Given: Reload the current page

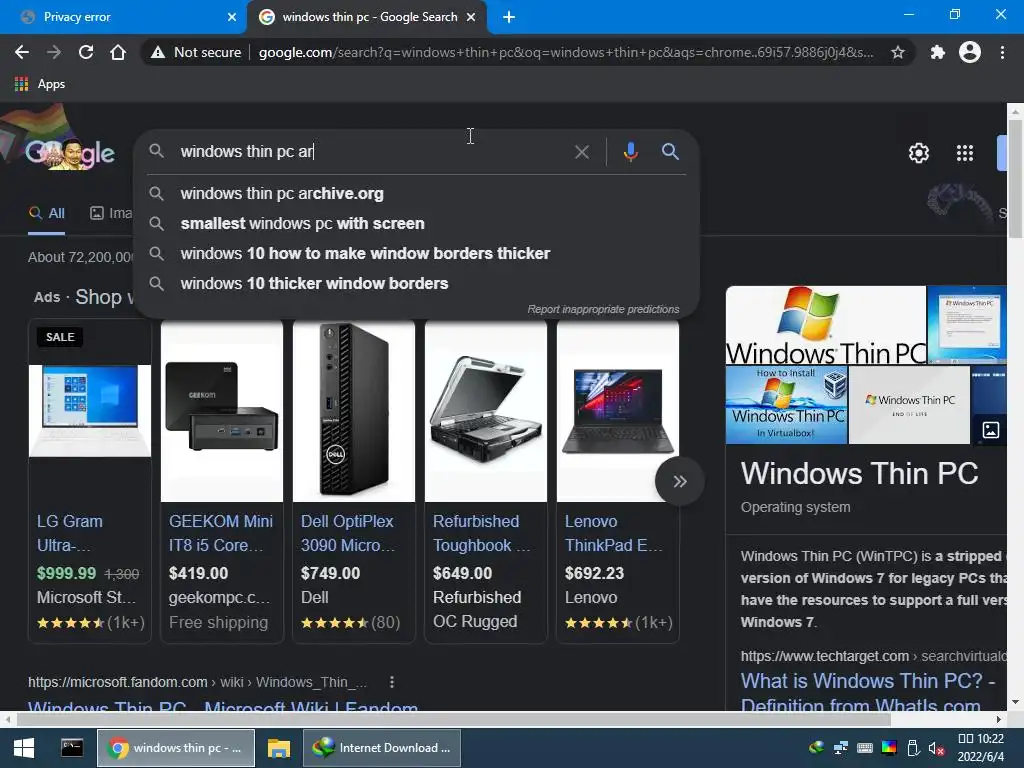Looking at the screenshot, I should [x=86, y=52].
